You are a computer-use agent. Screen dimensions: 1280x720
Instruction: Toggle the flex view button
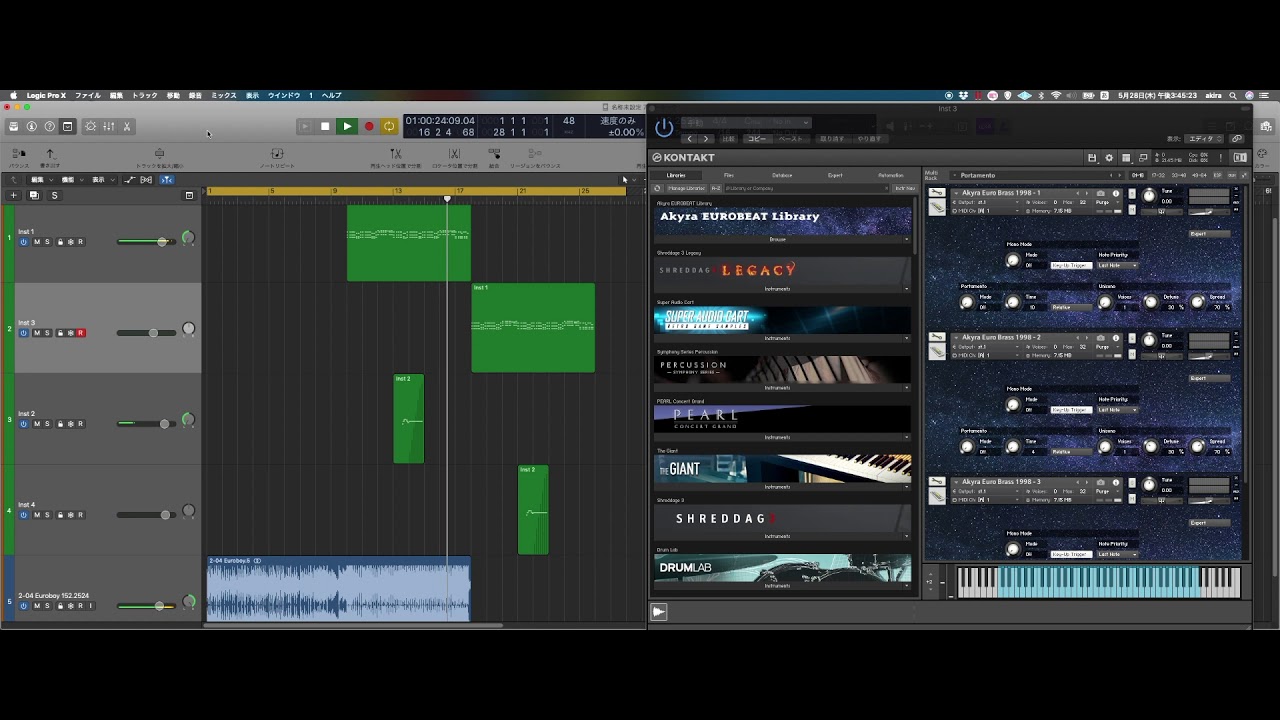147,180
